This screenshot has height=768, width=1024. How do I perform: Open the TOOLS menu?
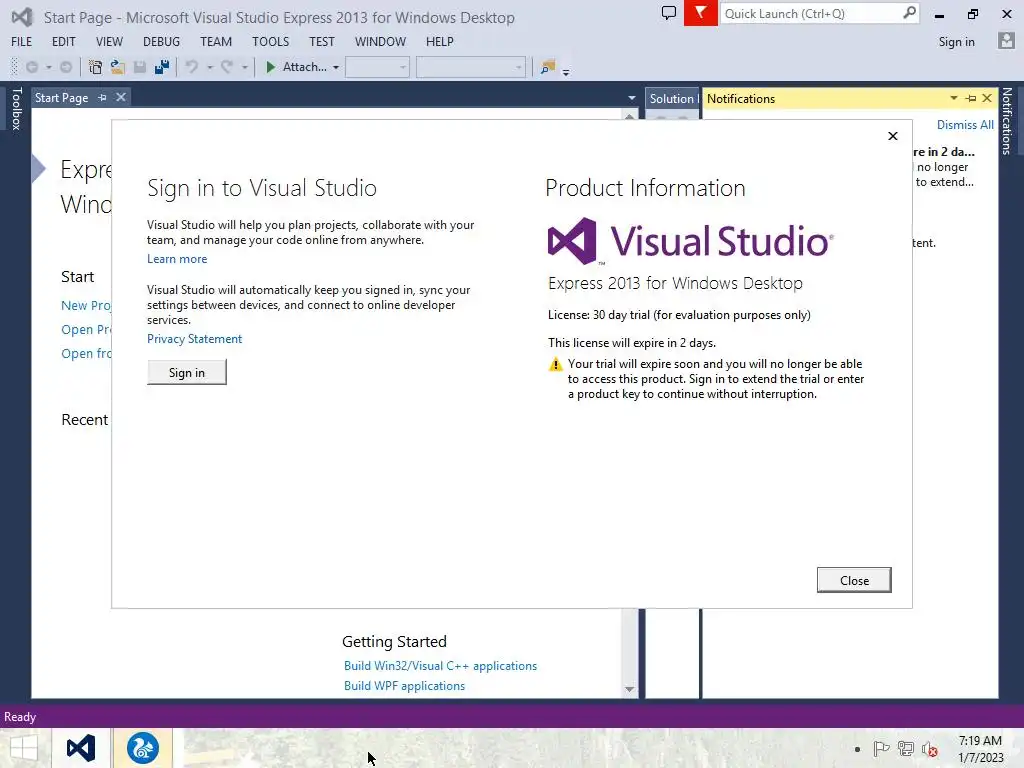point(270,41)
